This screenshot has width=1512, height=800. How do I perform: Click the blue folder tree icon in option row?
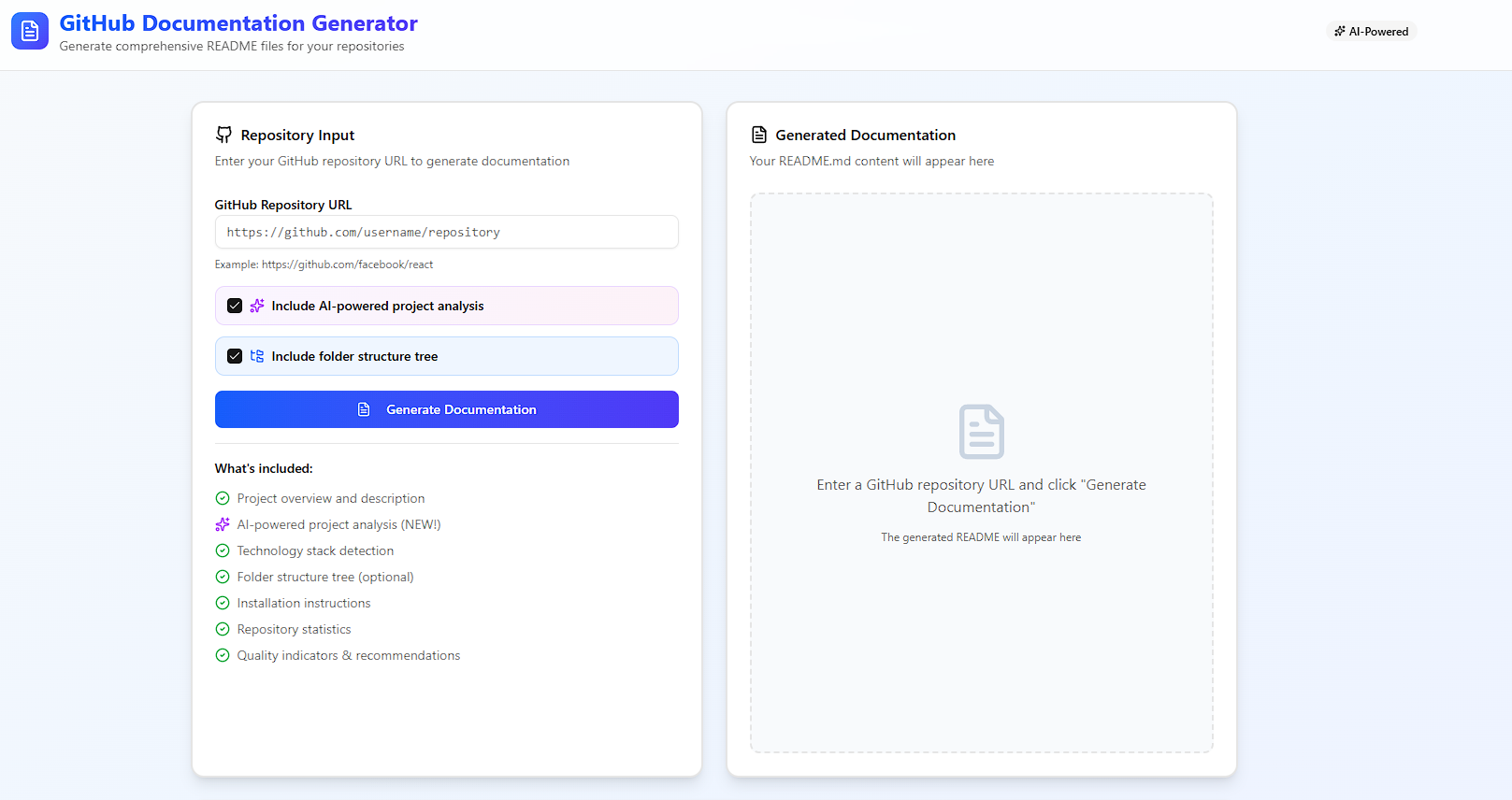click(x=257, y=356)
